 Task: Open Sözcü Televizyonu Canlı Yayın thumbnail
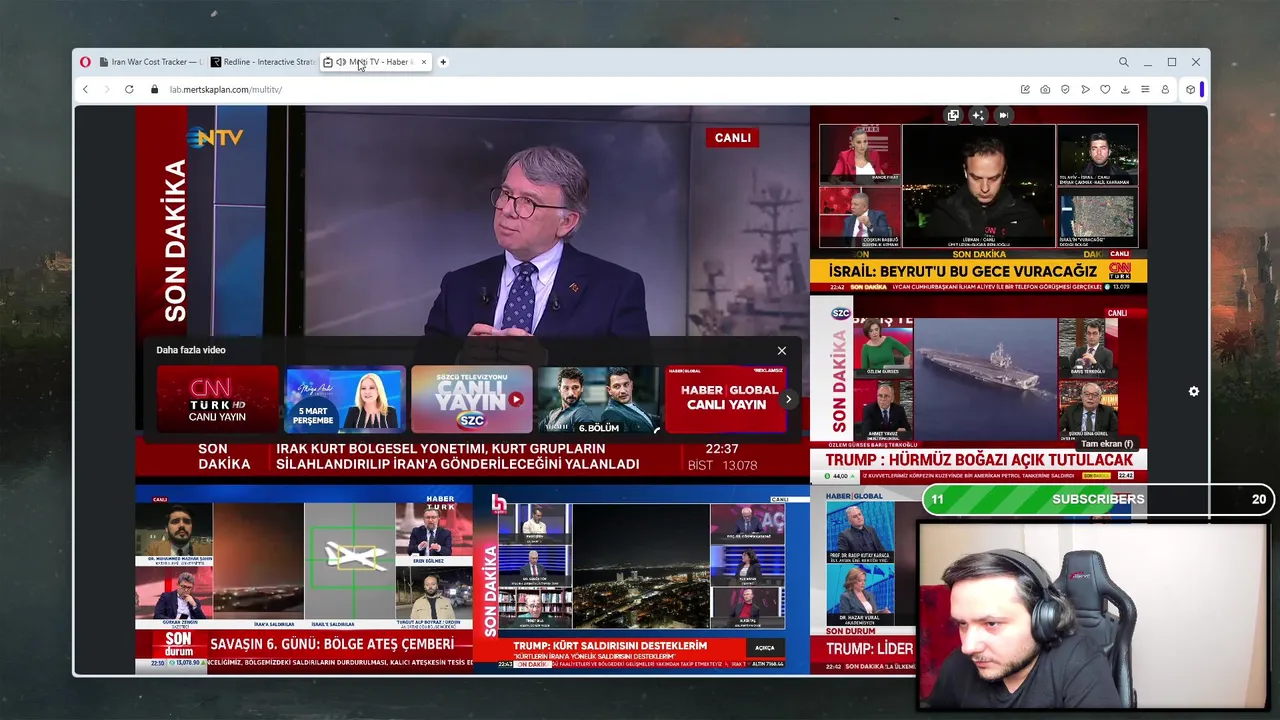[472, 399]
